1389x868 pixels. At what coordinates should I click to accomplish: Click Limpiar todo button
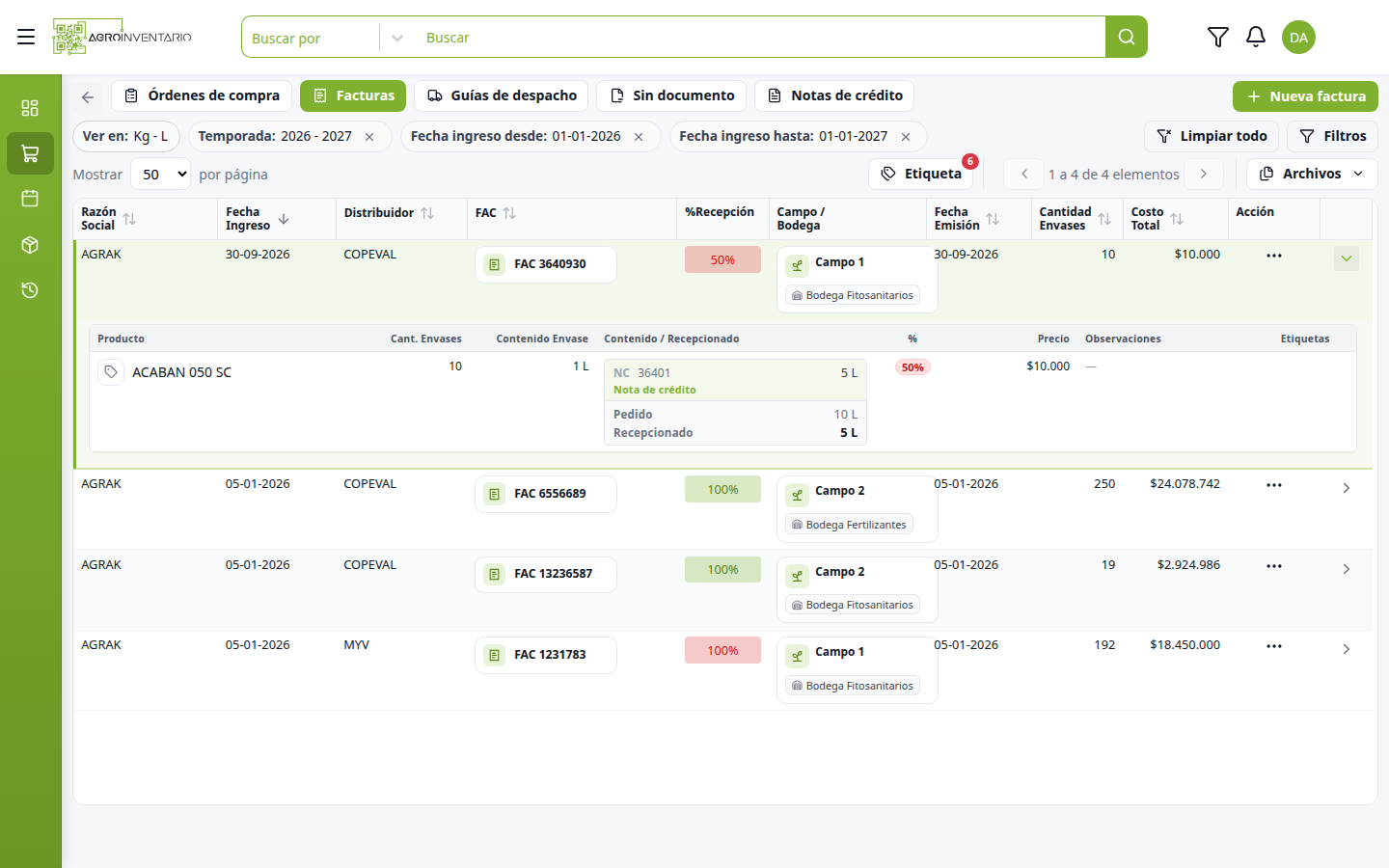tap(1212, 136)
